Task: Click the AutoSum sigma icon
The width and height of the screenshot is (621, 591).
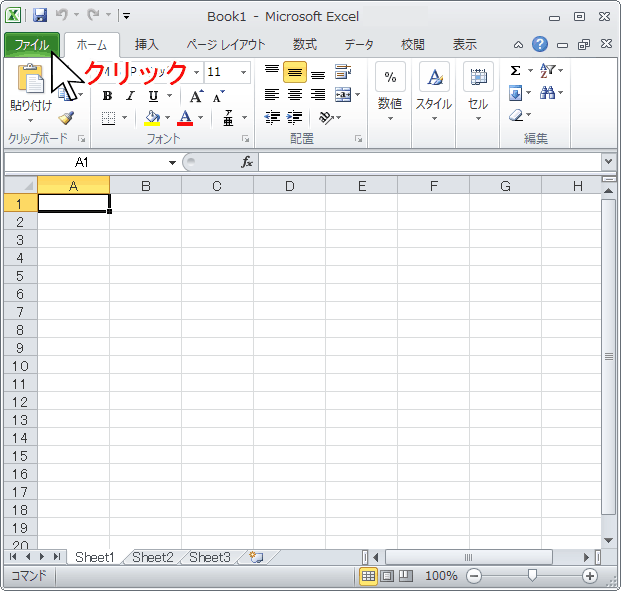Action: pos(515,71)
